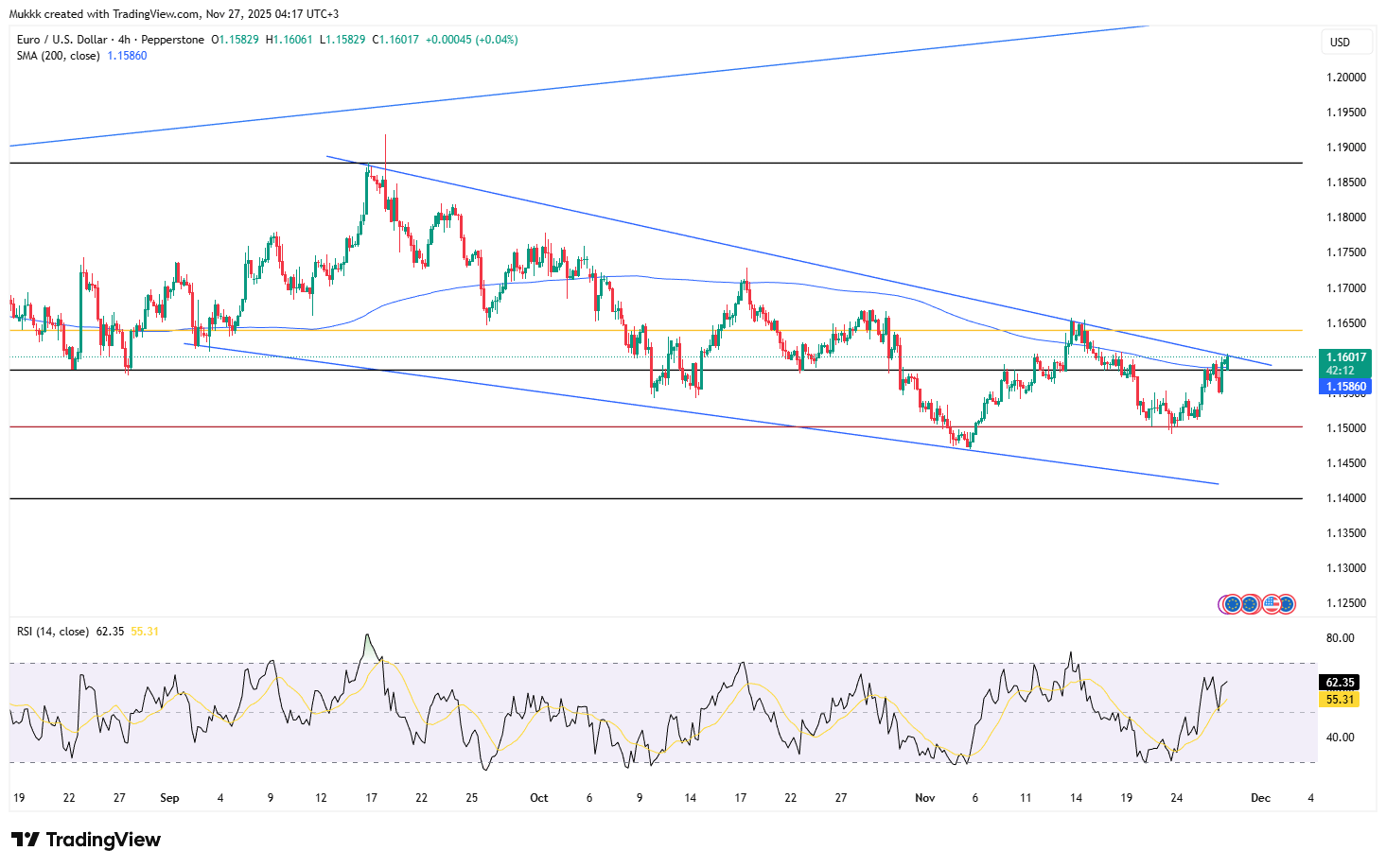Select the SMA (200, close) indicator legend

pos(60,56)
